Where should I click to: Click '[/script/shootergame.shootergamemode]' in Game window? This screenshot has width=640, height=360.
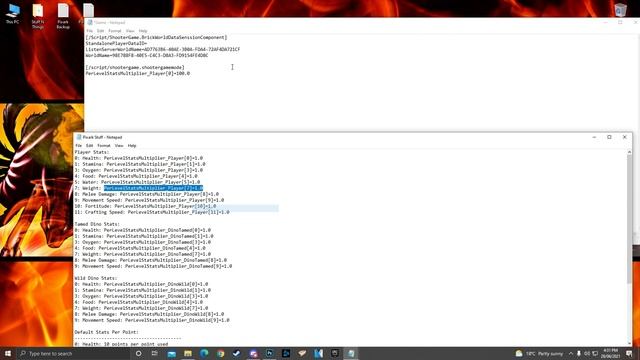pyautogui.click(x=135, y=67)
